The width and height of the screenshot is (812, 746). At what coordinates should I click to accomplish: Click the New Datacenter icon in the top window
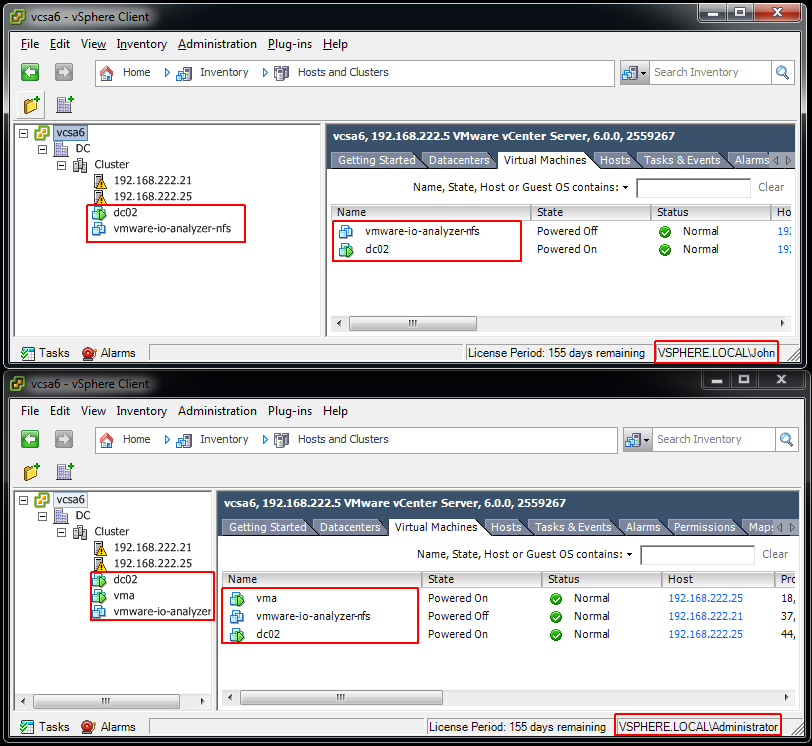pos(65,105)
